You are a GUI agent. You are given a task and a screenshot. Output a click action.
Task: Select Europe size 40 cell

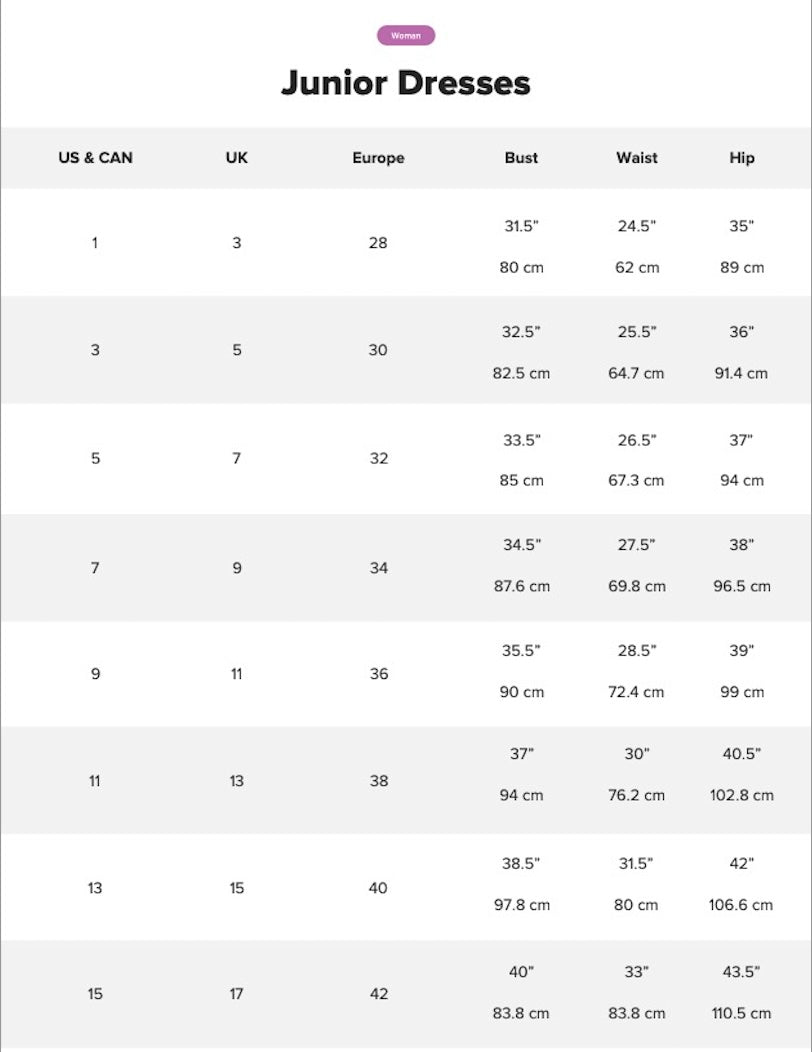(x=378, y=888)
